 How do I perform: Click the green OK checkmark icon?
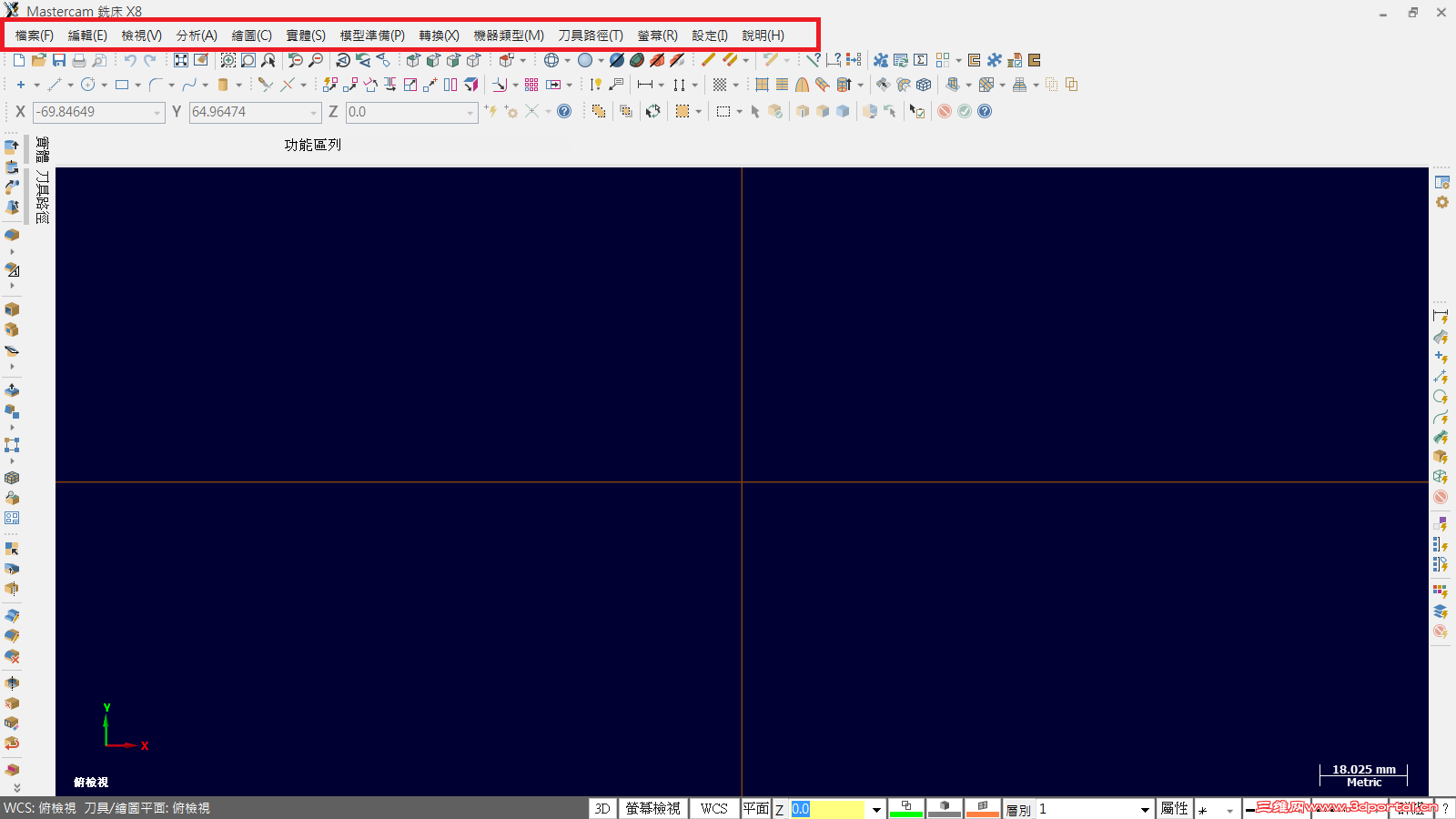tap(965, 111)
